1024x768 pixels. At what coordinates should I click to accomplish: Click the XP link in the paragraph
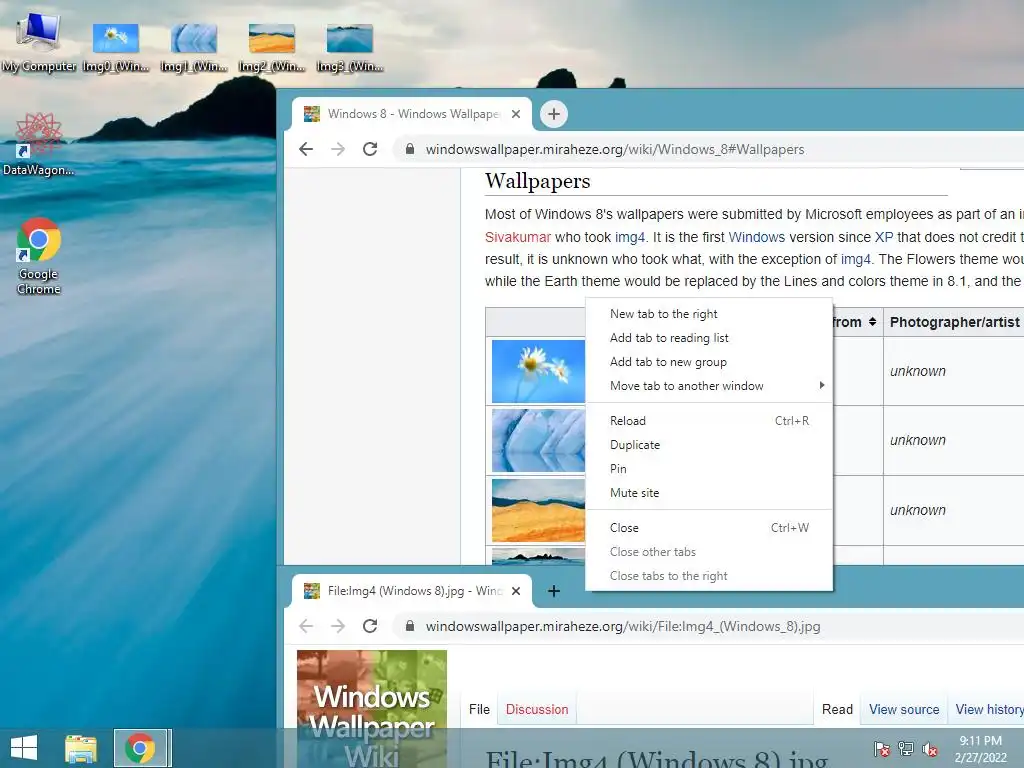884,237
